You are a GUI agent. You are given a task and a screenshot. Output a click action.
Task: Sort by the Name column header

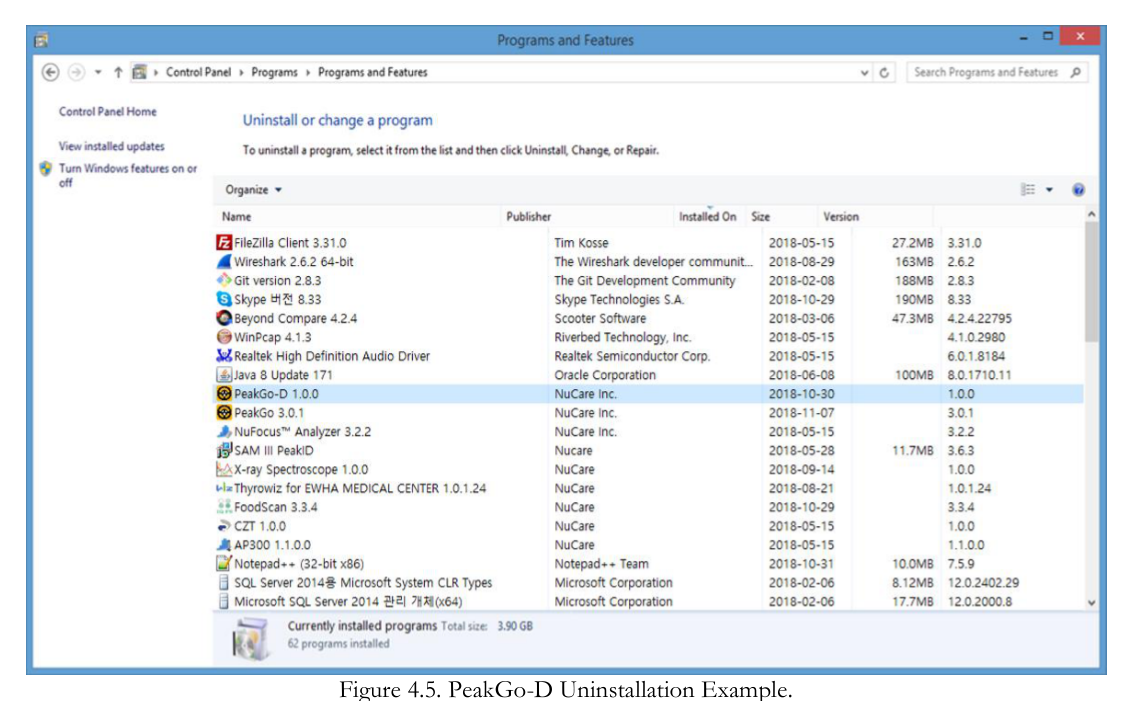tap(236, 217)
